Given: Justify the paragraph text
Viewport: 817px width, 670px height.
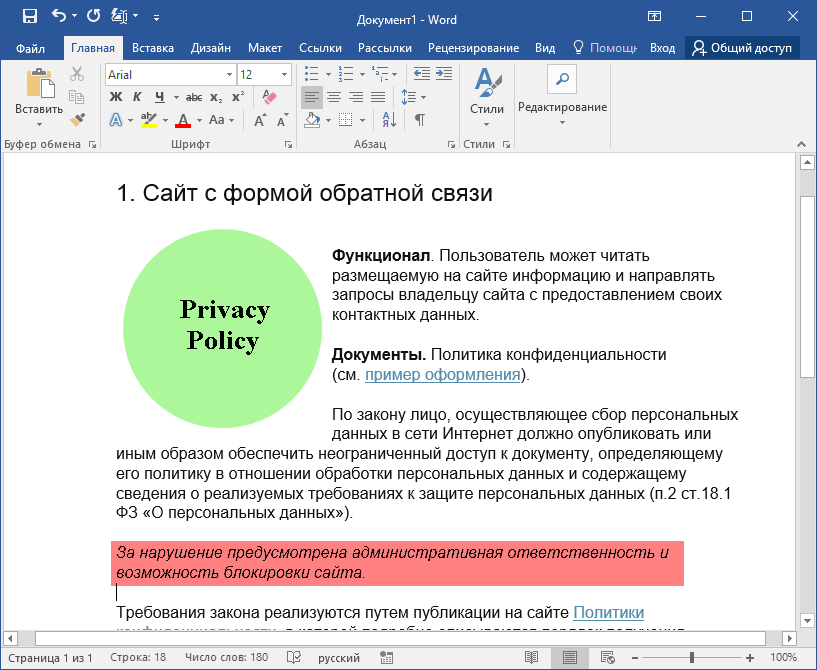Looking at the screenshot, I should [378, 97].
